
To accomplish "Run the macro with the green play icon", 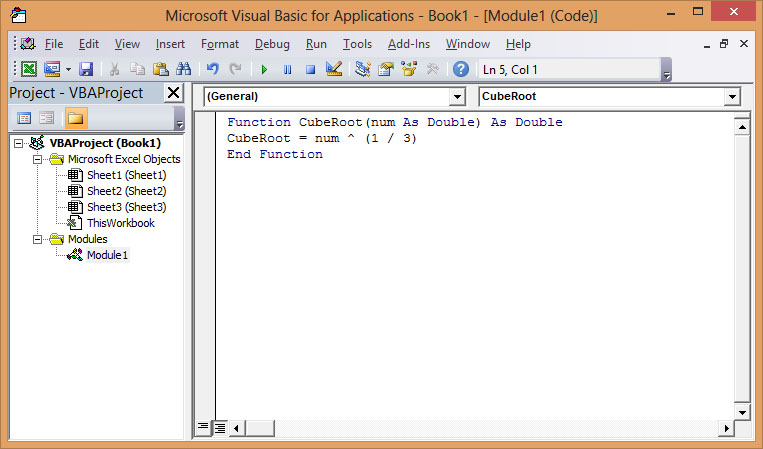I will pyautogui.click(x=264, y=69).
